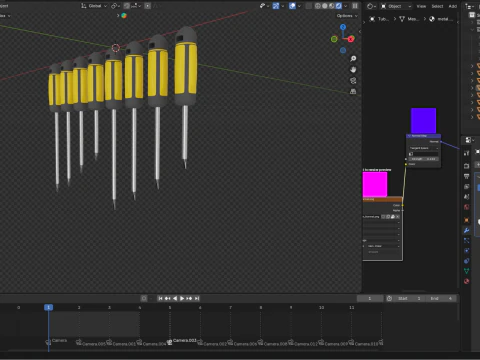Image resolution: width=480 pixels, height=360 pixels.
Task: Click the current frame number field
Action: tap(370, 298)
